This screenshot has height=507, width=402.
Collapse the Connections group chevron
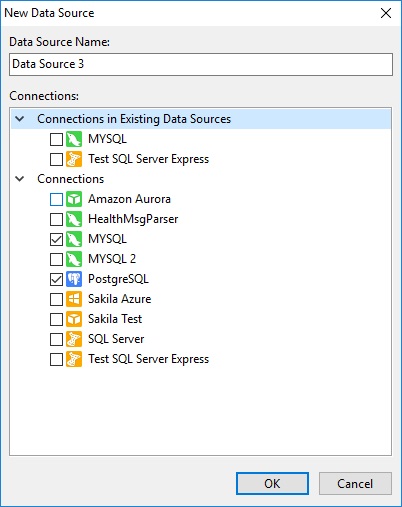(x=20, y=179)
